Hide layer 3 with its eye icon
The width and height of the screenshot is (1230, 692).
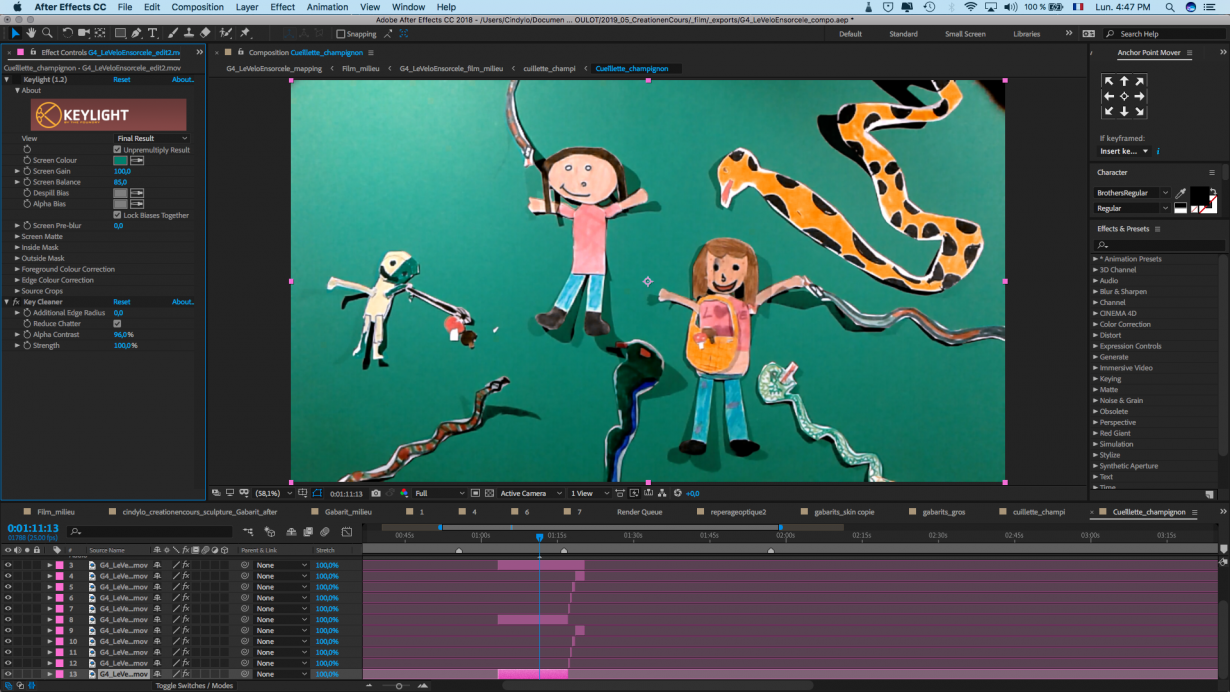click(8, 565)
